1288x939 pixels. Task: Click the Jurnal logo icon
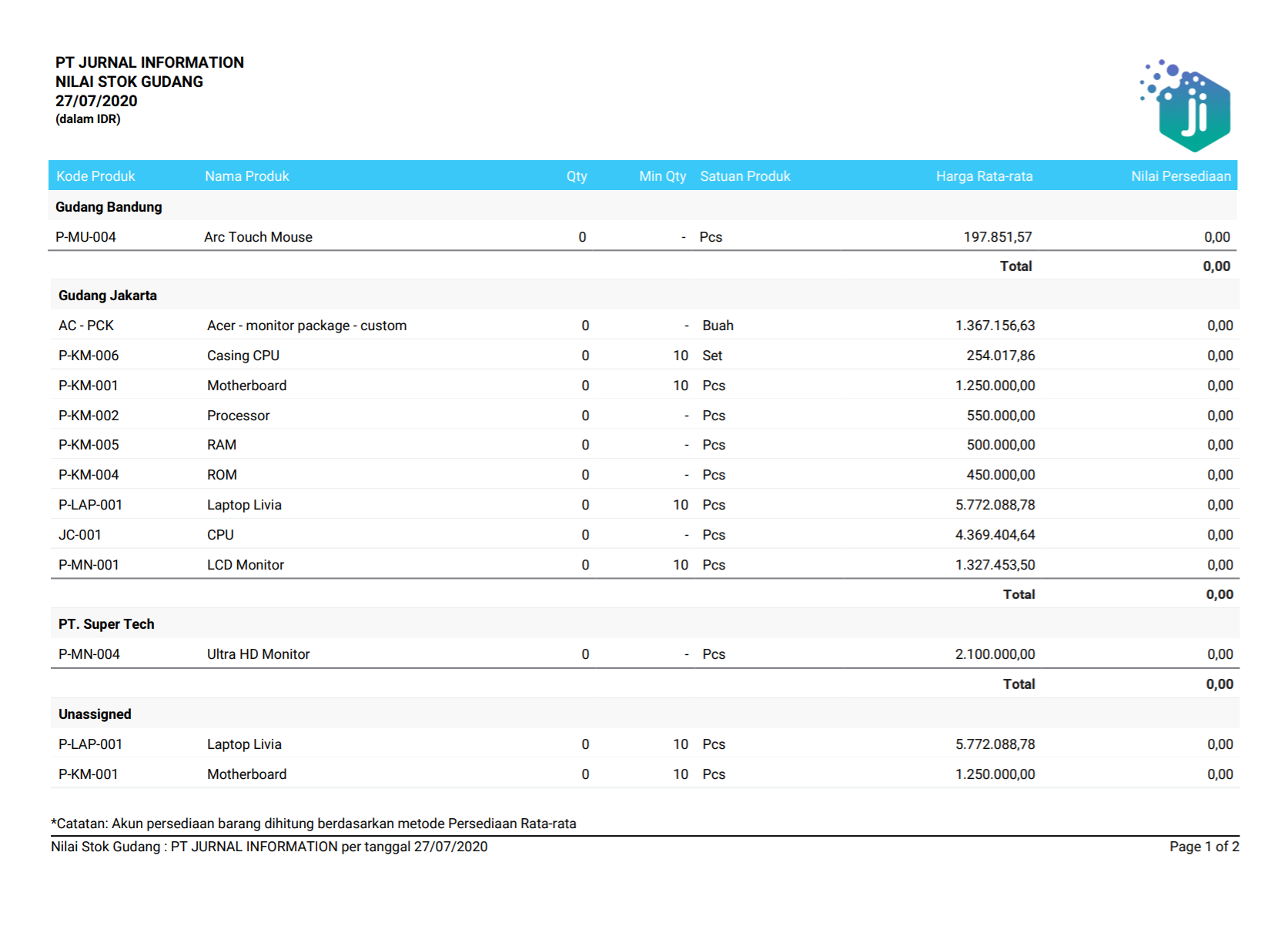coord(1186,105)
